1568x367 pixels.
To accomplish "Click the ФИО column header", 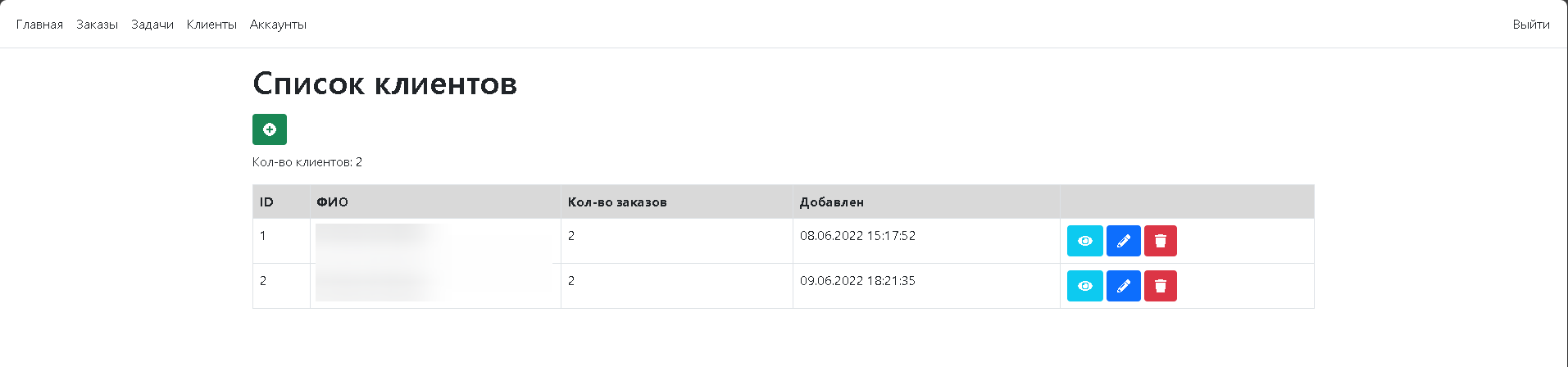I will point(332,202).
